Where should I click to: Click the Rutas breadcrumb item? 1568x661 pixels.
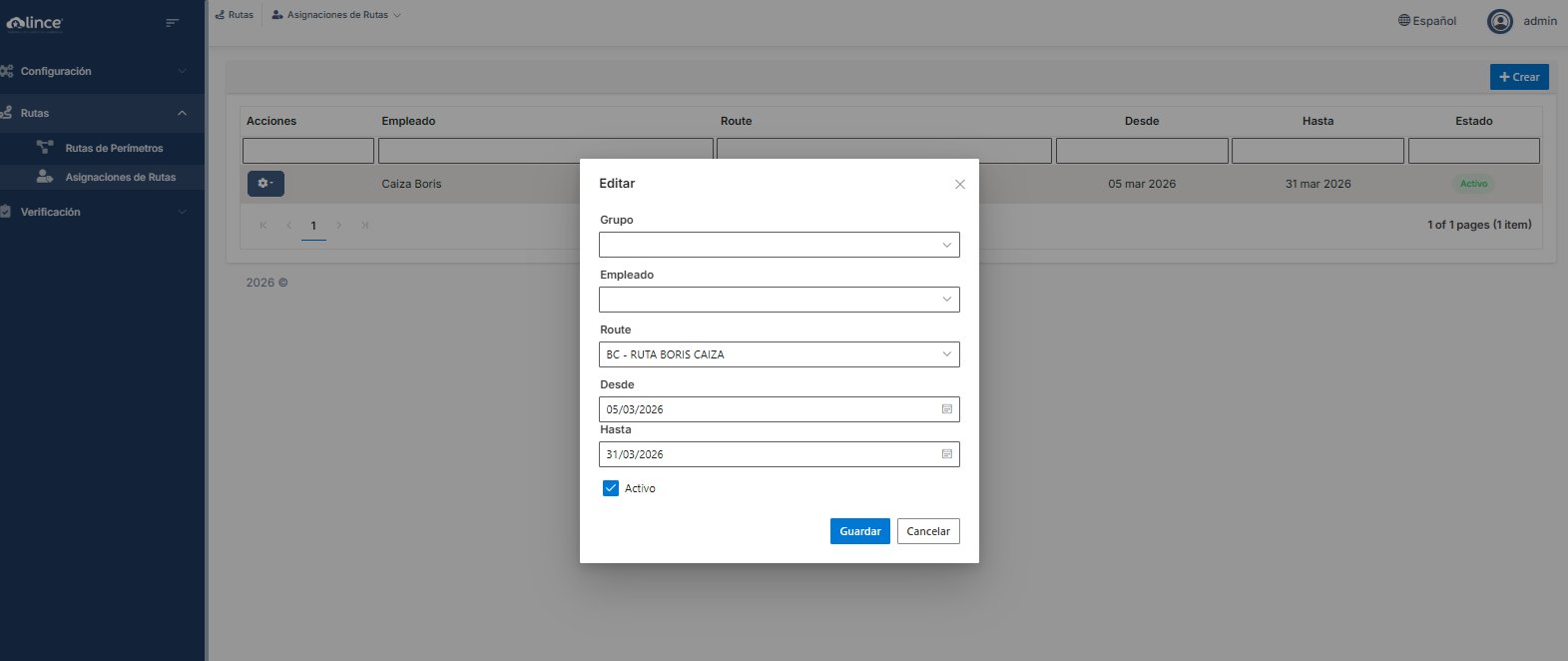tap(236, 15)
